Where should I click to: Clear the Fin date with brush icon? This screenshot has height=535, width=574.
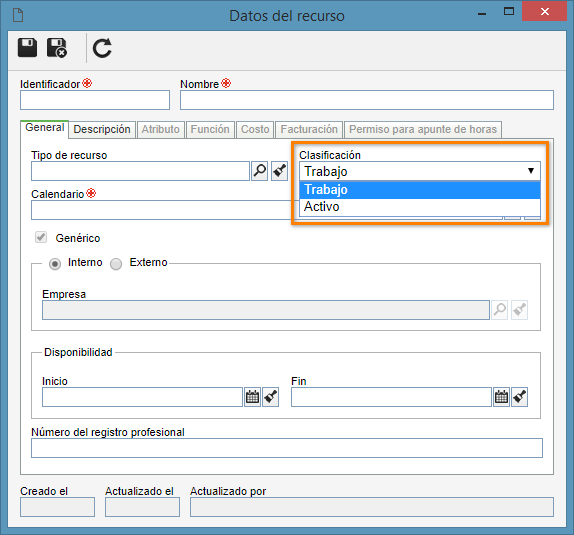tap(519, 397)
